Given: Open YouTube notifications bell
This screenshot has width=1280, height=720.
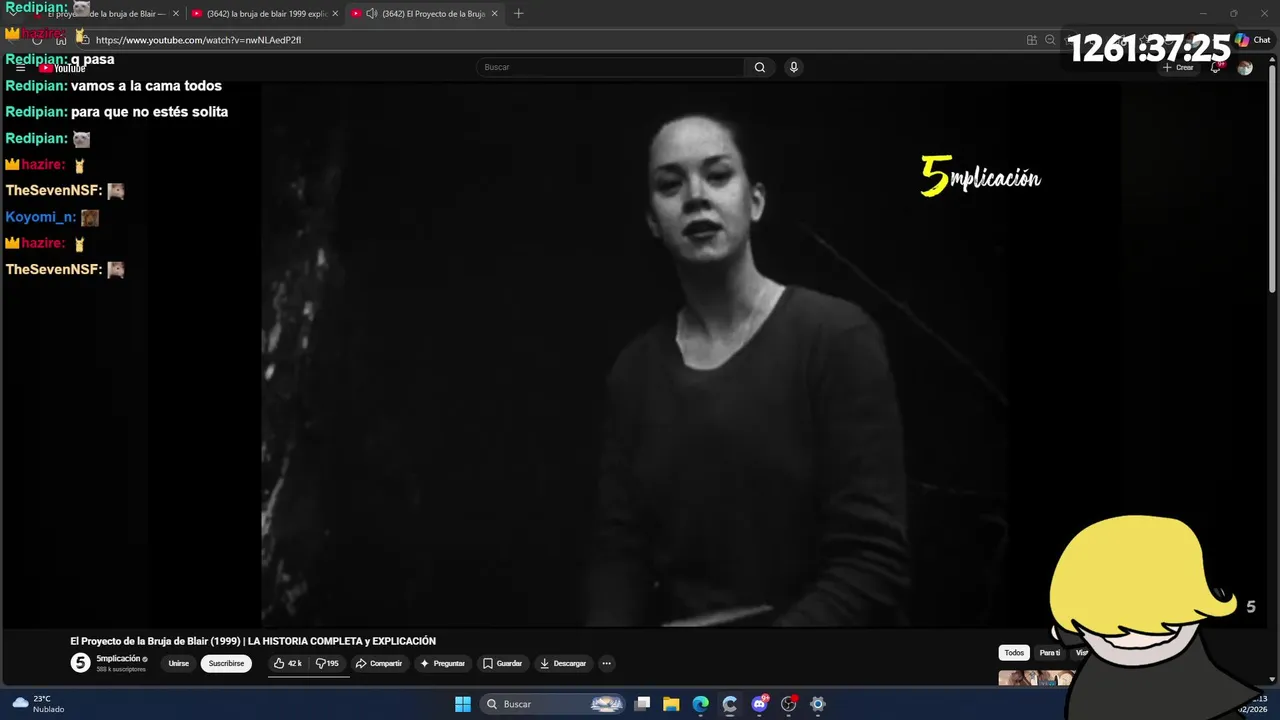Looking at the screenshot, I should (x=1215, y=67).
